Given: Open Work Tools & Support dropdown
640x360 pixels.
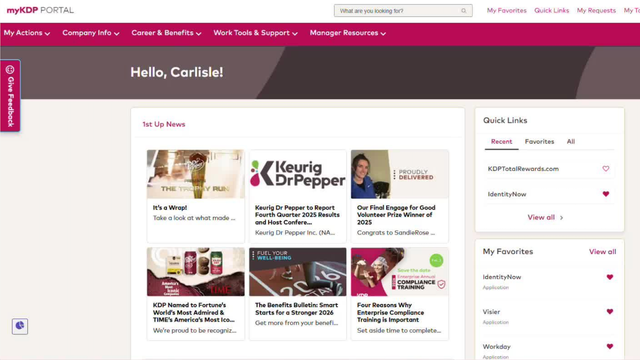Looking at the screenshot, I should pos(255,33).
